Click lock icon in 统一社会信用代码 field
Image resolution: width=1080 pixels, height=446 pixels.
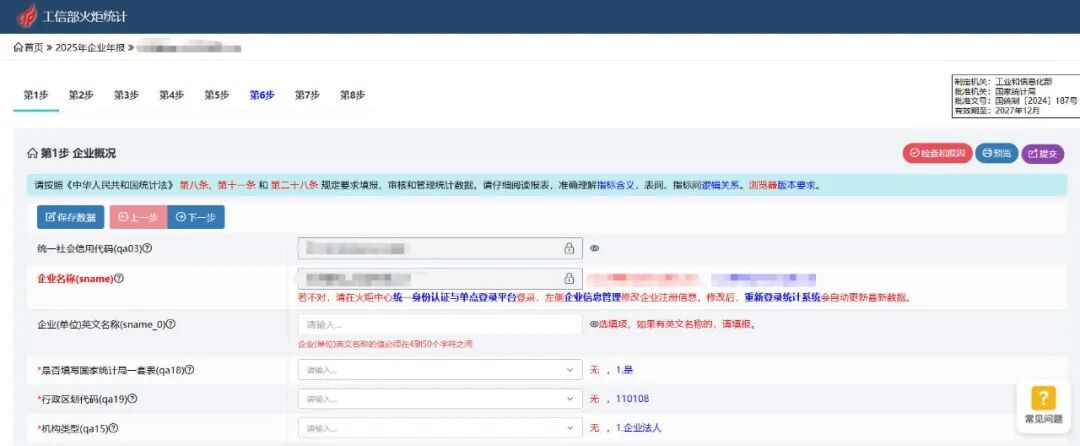tap(569, 248)
